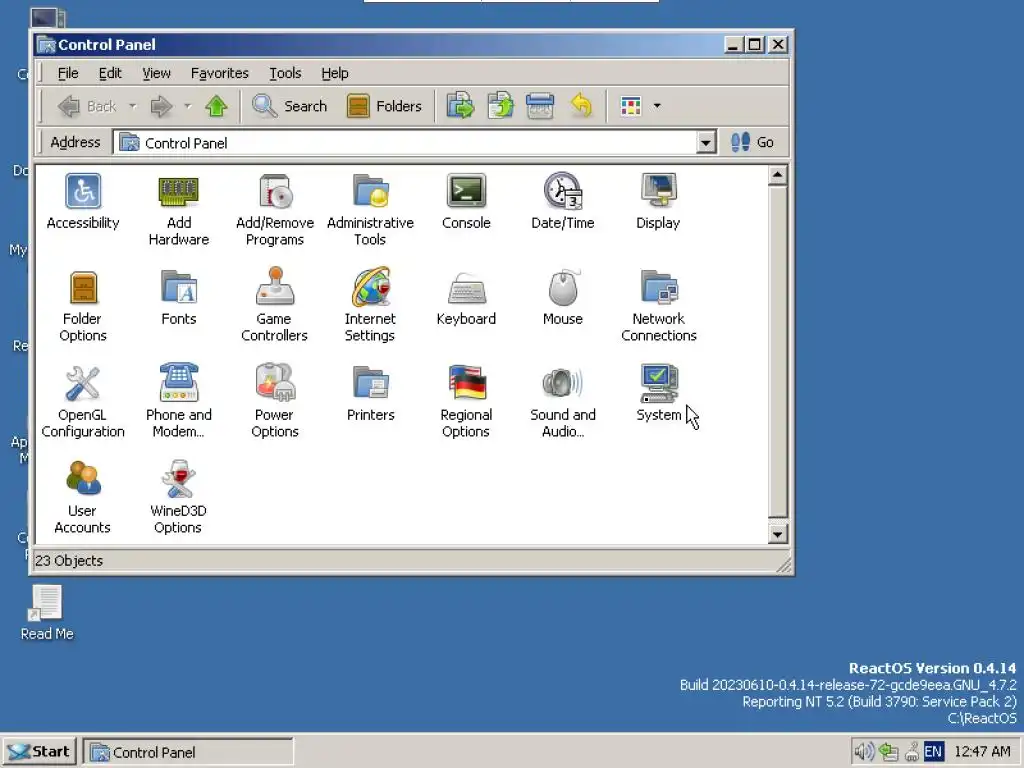Screen dimensions: 1024x768
Task: Open the Edit menu
Action: click(x=110, y=73)
